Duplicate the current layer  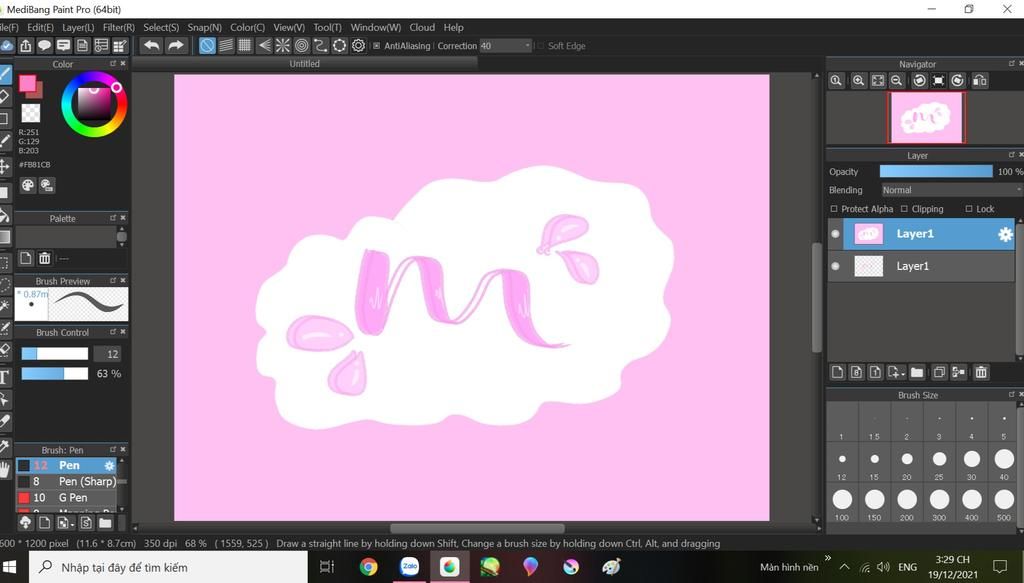pyautogui.click(x=939, y=372)
